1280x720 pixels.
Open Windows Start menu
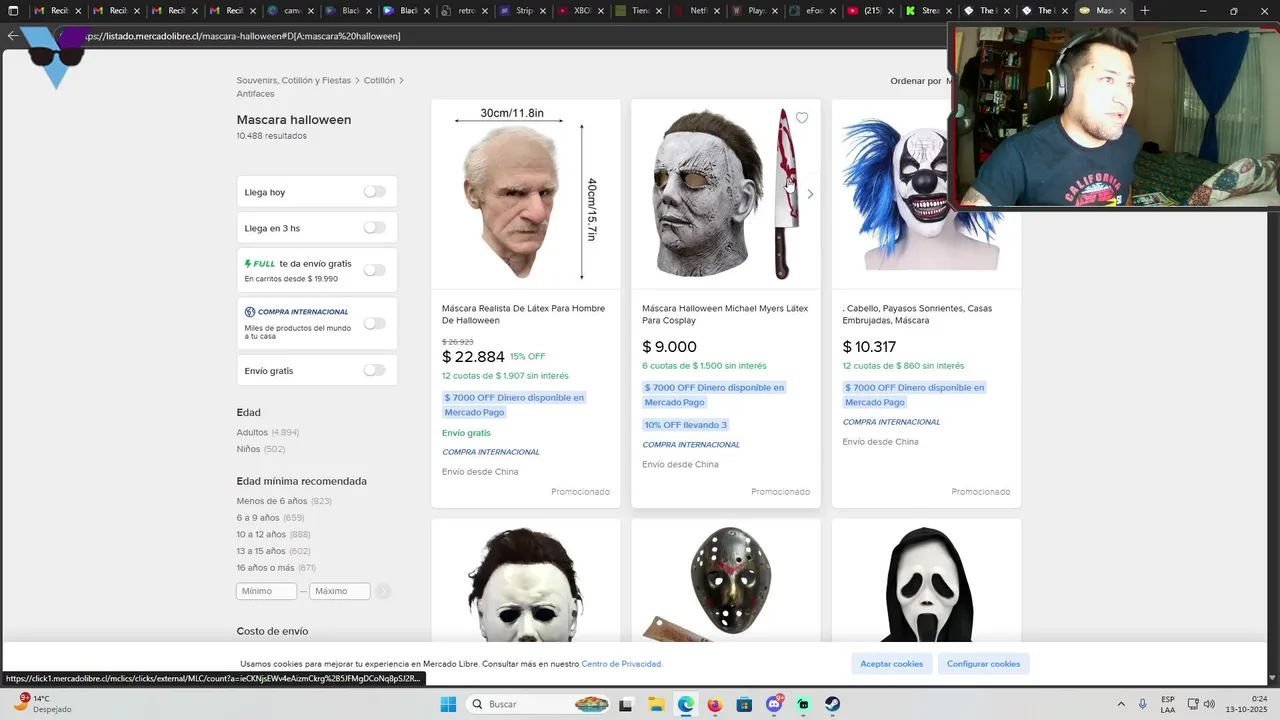pos(447,704)
